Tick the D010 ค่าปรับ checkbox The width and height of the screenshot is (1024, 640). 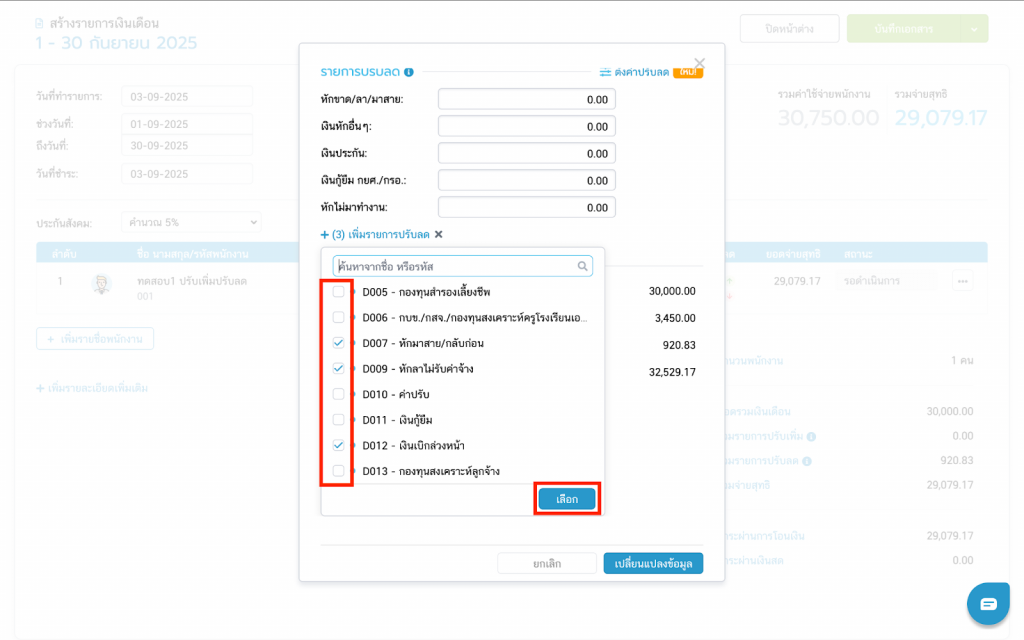coord(339,394)
